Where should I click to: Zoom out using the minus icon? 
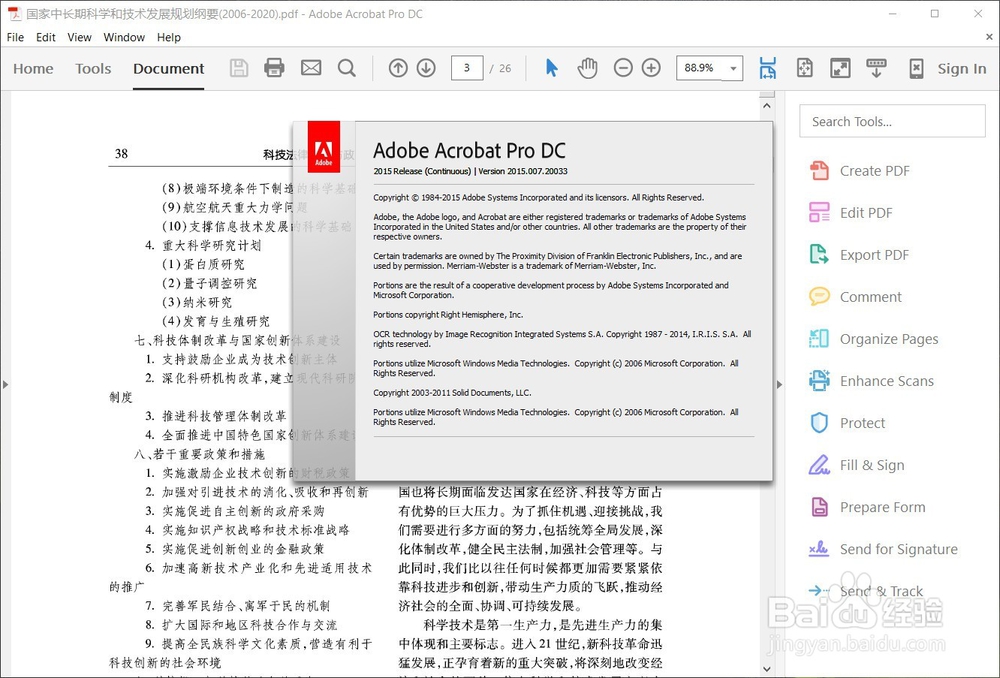tap(623, 67)
